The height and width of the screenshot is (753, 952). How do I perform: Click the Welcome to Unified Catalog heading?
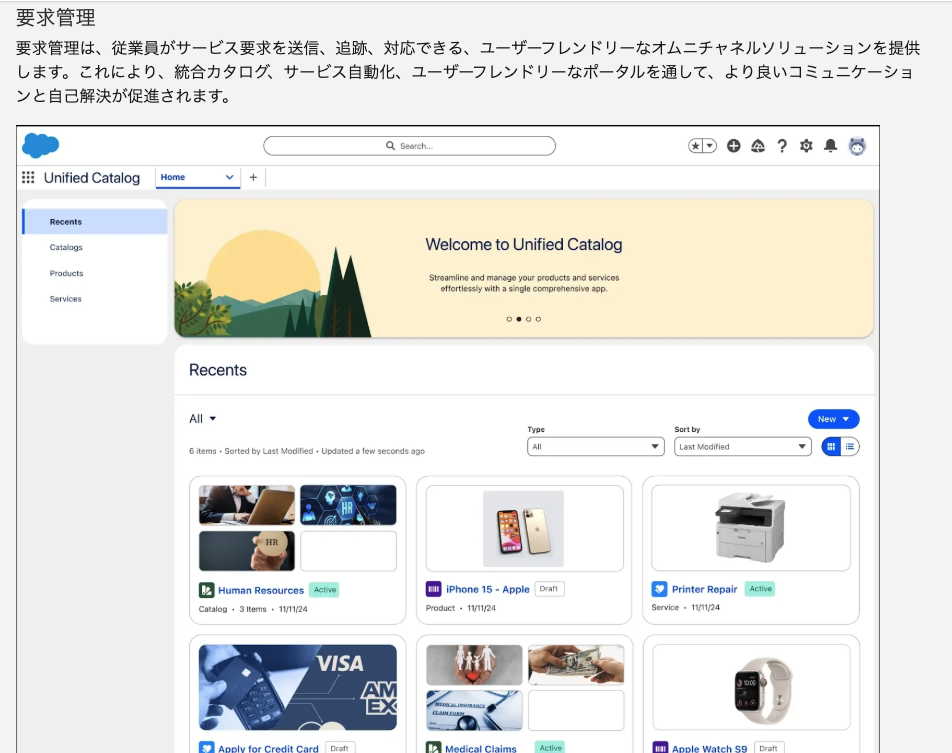[523, 244]
